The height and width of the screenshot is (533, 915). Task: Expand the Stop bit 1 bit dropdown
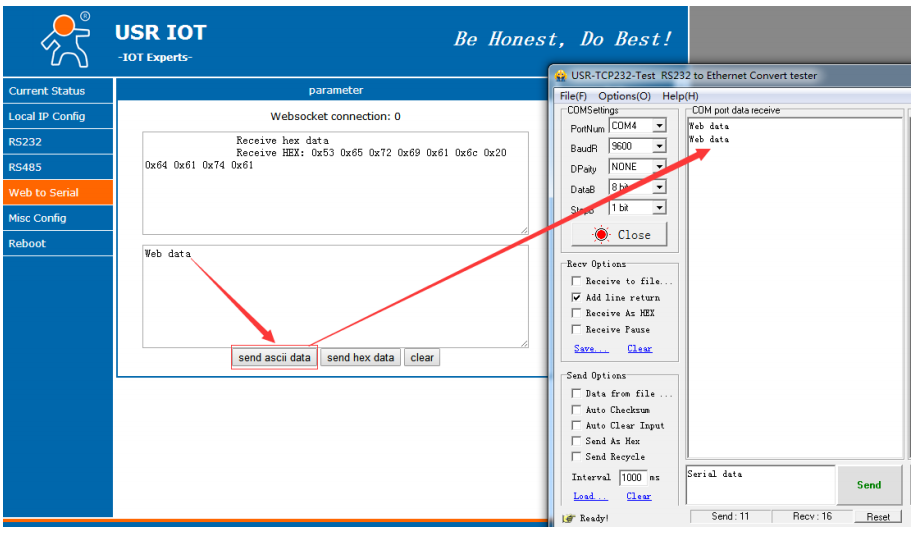[x=659, y=207]
